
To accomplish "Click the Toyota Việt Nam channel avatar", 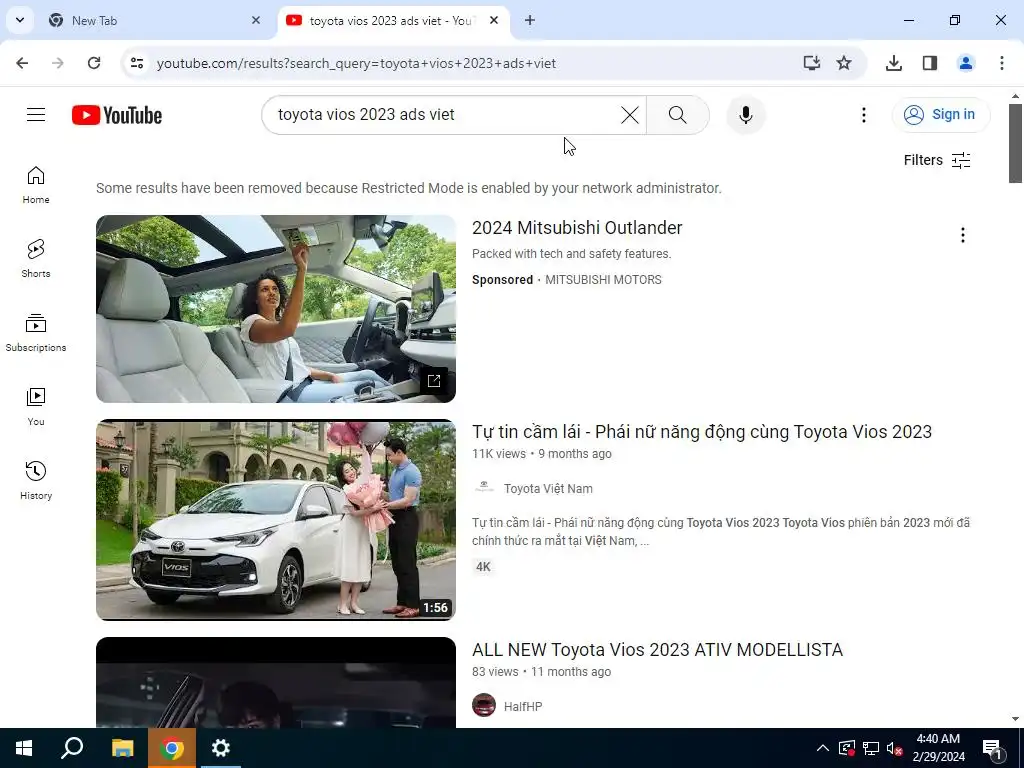I will click(484, 488).
